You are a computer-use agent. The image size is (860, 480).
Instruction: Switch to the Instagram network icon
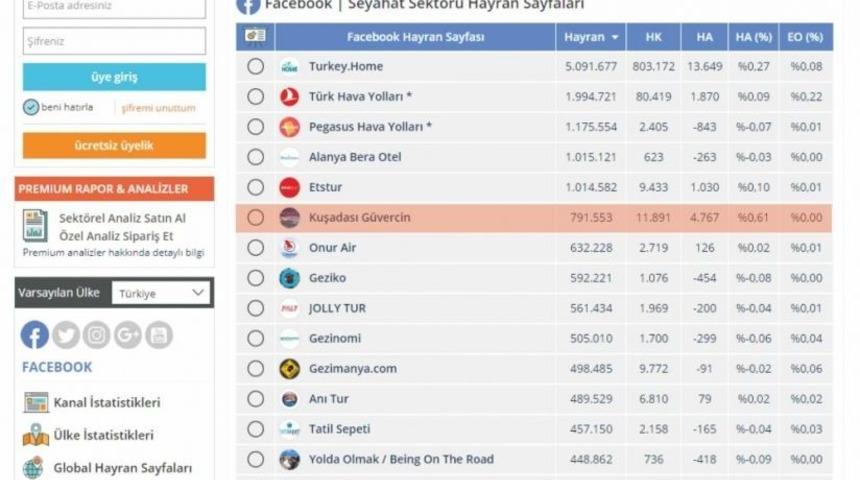pos(97,335)
